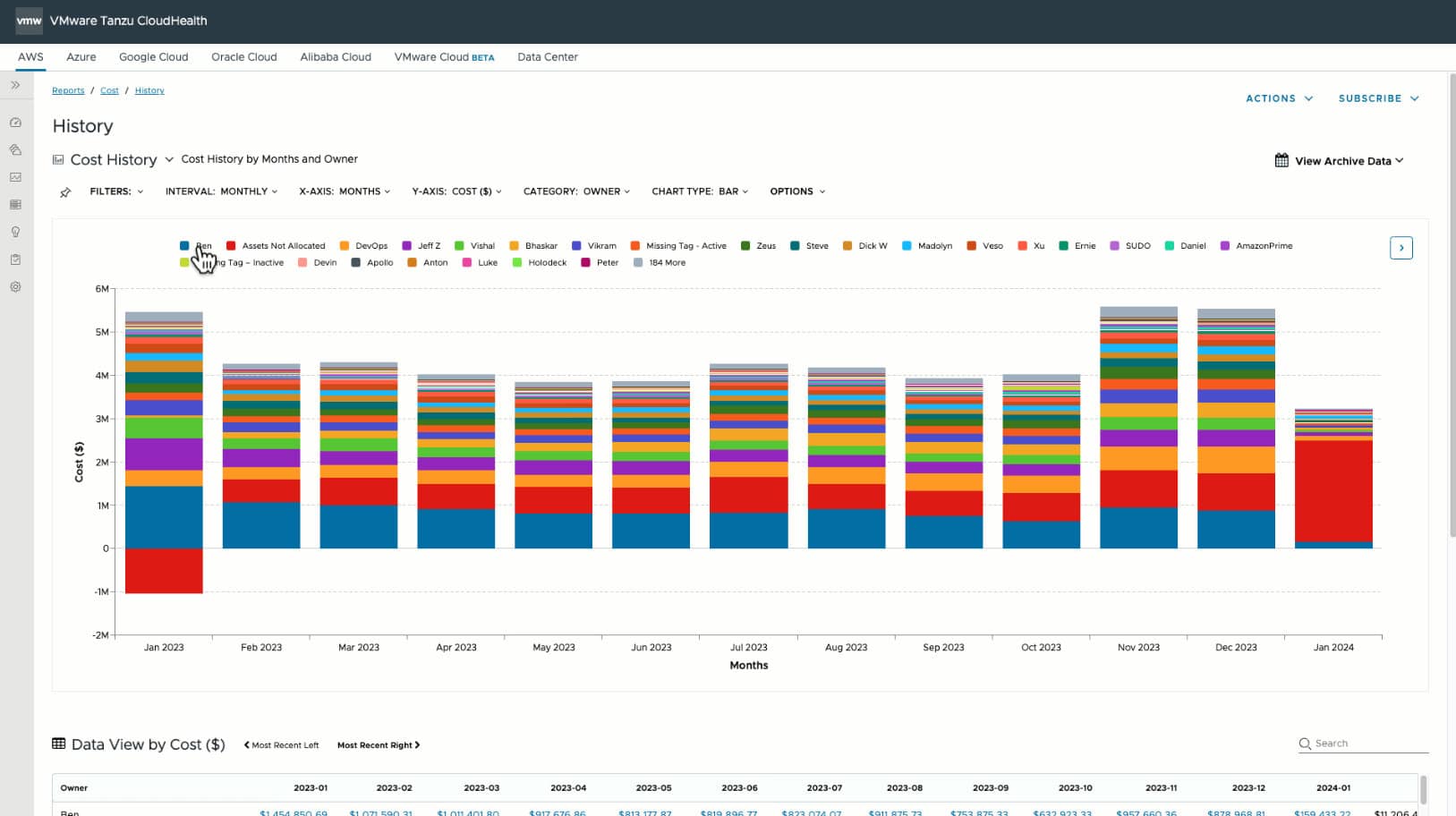
Task: Open the Interval: Monthly dropdown
Action: click(x=221, y=191)
